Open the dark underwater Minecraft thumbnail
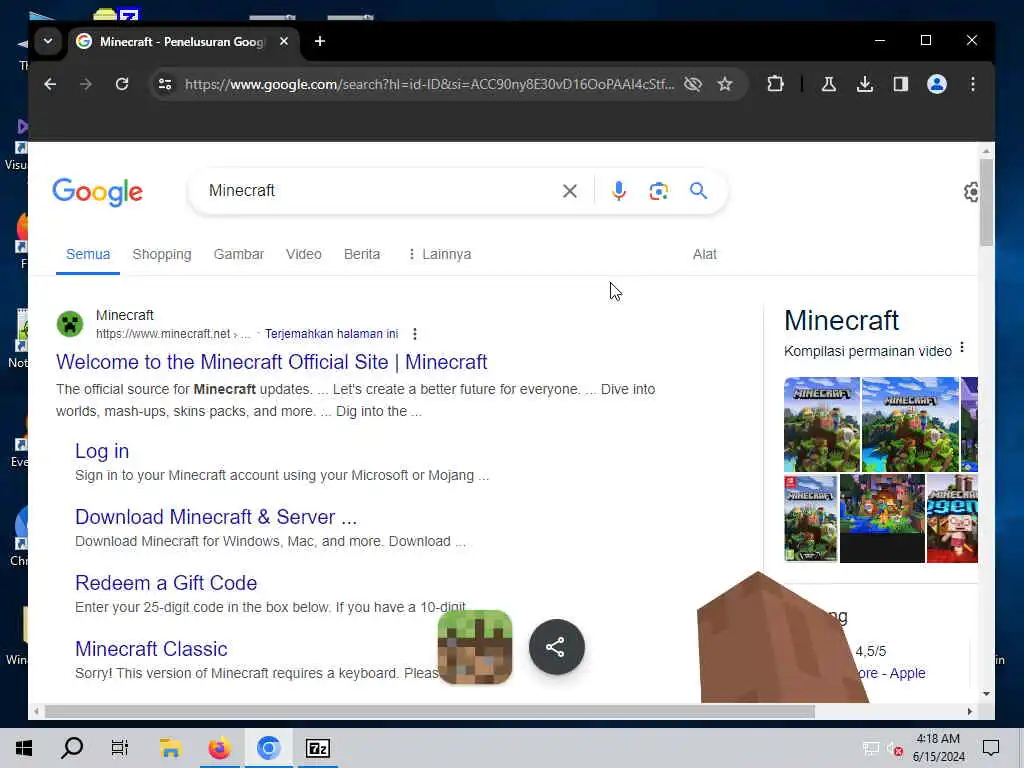 click(x=882, y=519)
